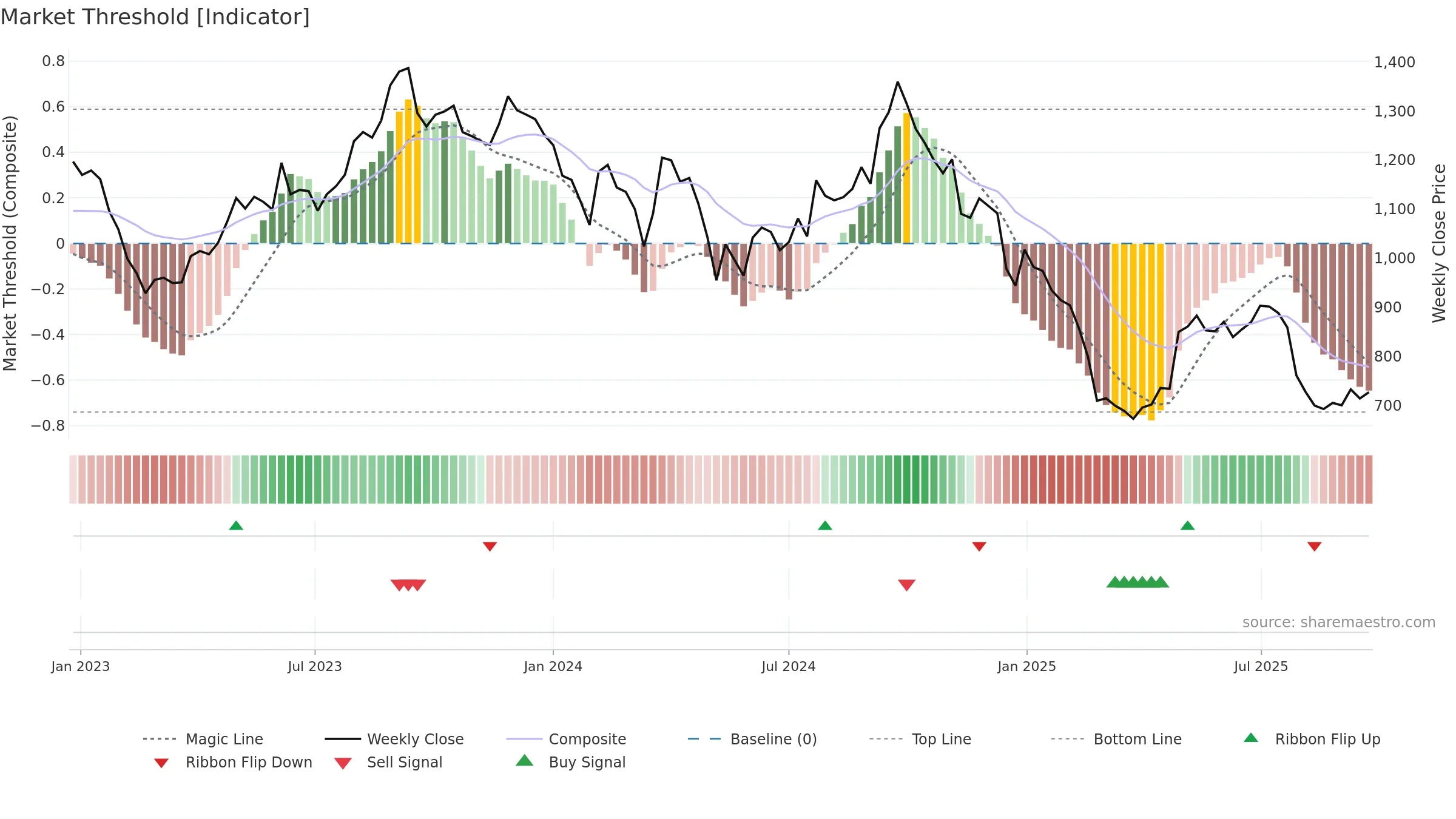
Task: Click the 900 right axis tick label
Action: [1388, 308]
